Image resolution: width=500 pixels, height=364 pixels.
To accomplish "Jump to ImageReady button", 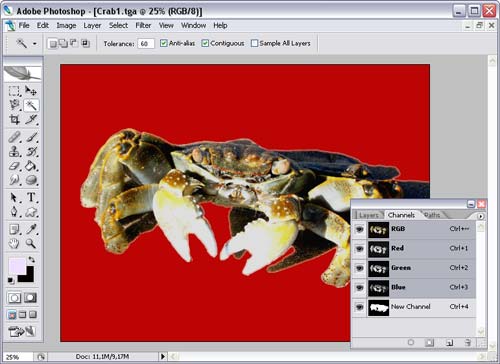I will [22, 331].
